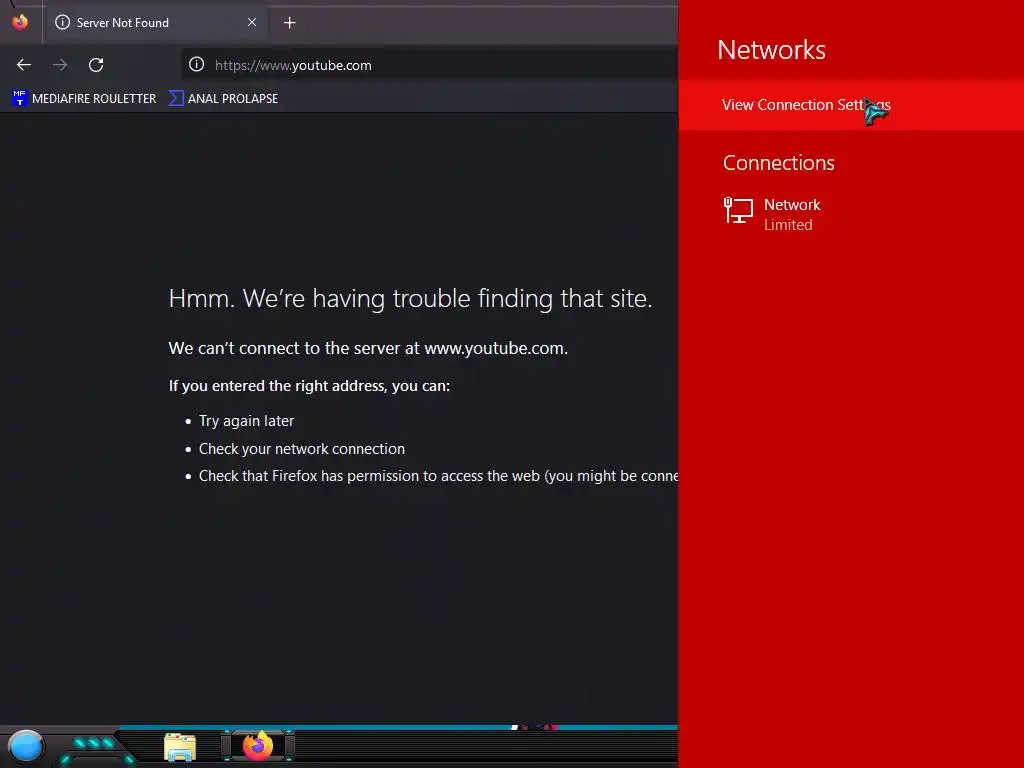The height and width of the screenshot is (768, 1024).
Task: Open the Start orb button
Action: (26, 747)
